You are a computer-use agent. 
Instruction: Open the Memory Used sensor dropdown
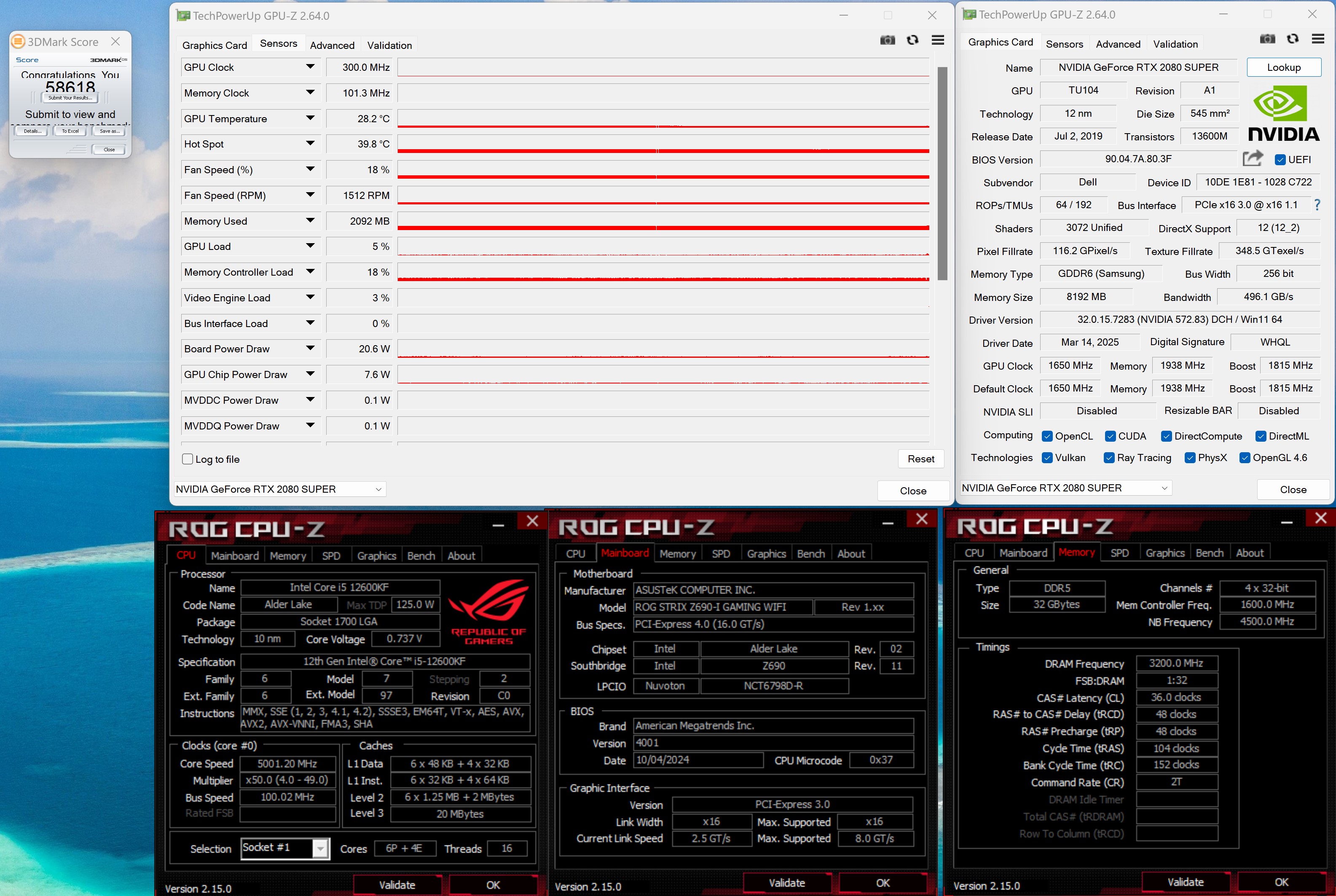tap(310, 220)
